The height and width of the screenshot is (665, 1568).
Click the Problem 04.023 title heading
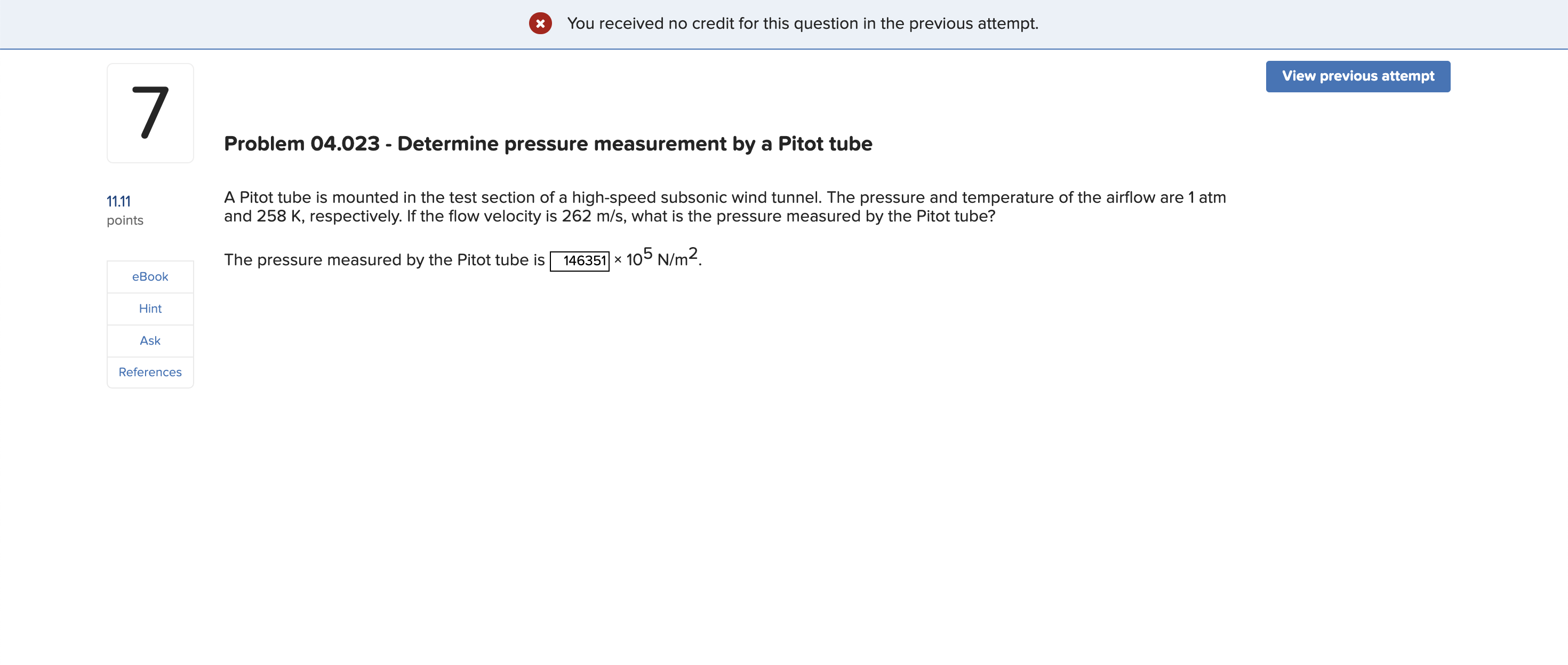[x=547, y=144]
